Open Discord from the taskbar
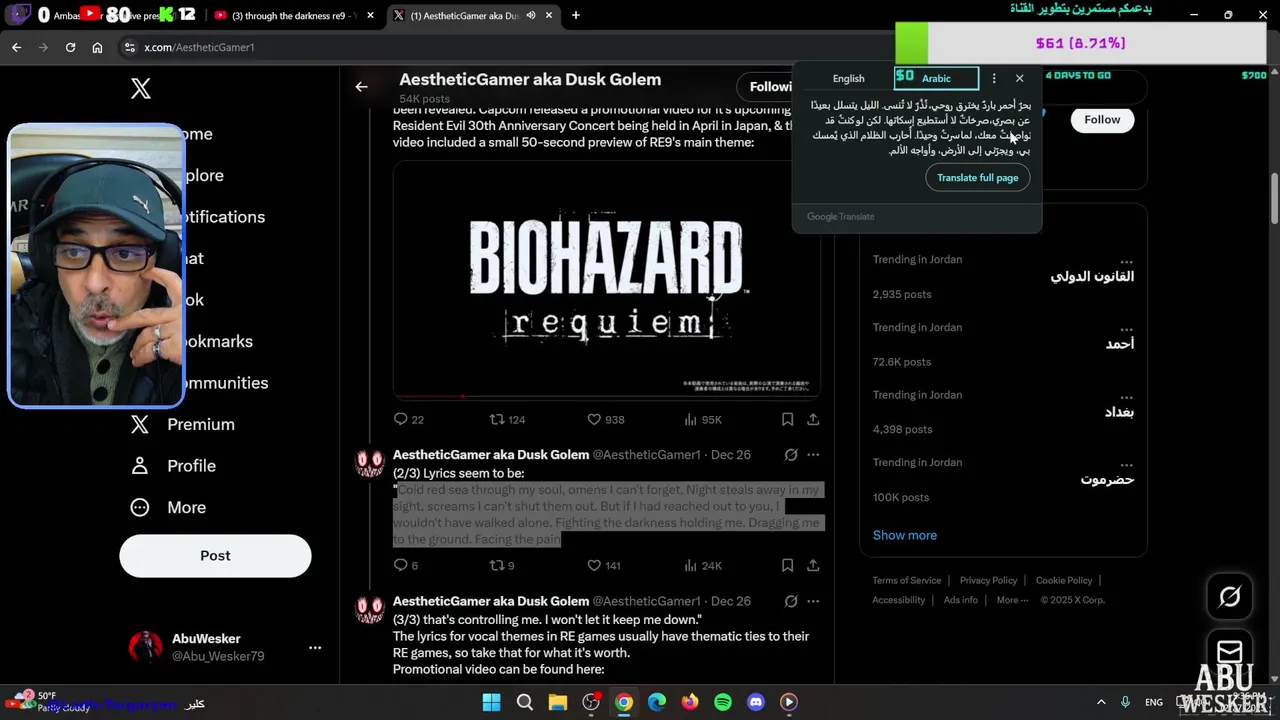Viewport: 1280px width, 720px height. tap(756, 702)
